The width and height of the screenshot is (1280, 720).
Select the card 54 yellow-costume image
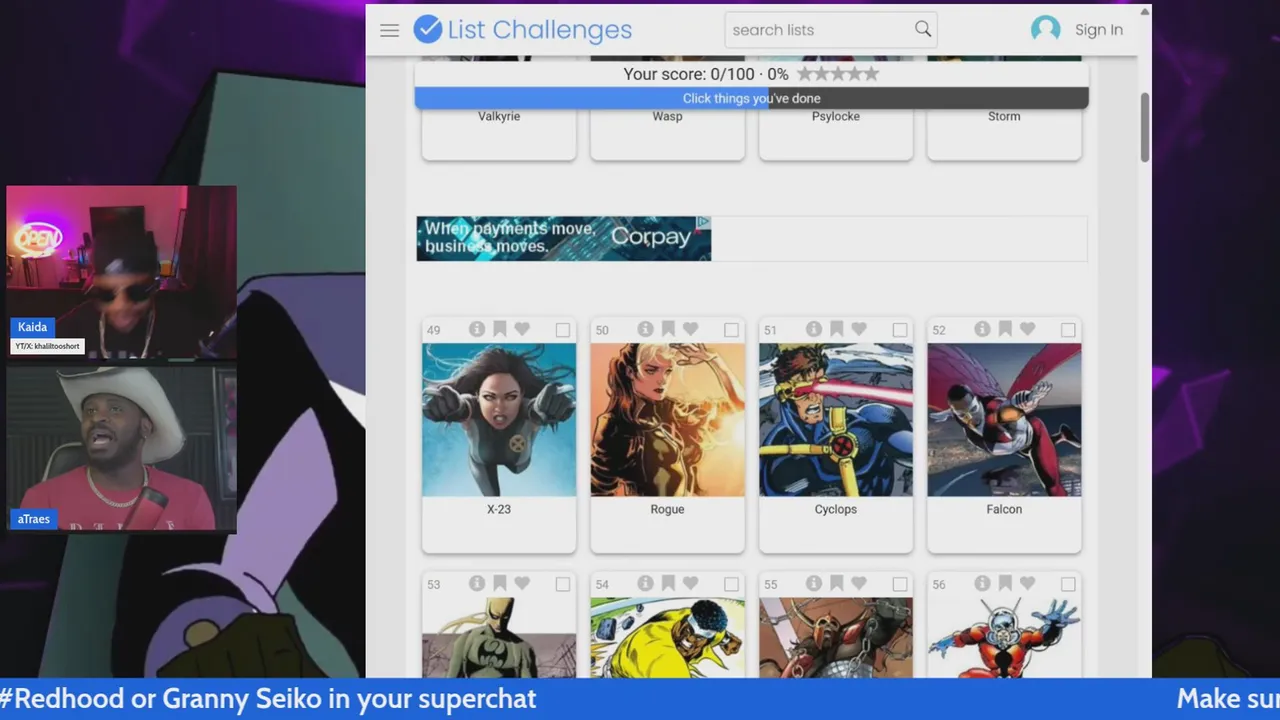pos(667,637)
